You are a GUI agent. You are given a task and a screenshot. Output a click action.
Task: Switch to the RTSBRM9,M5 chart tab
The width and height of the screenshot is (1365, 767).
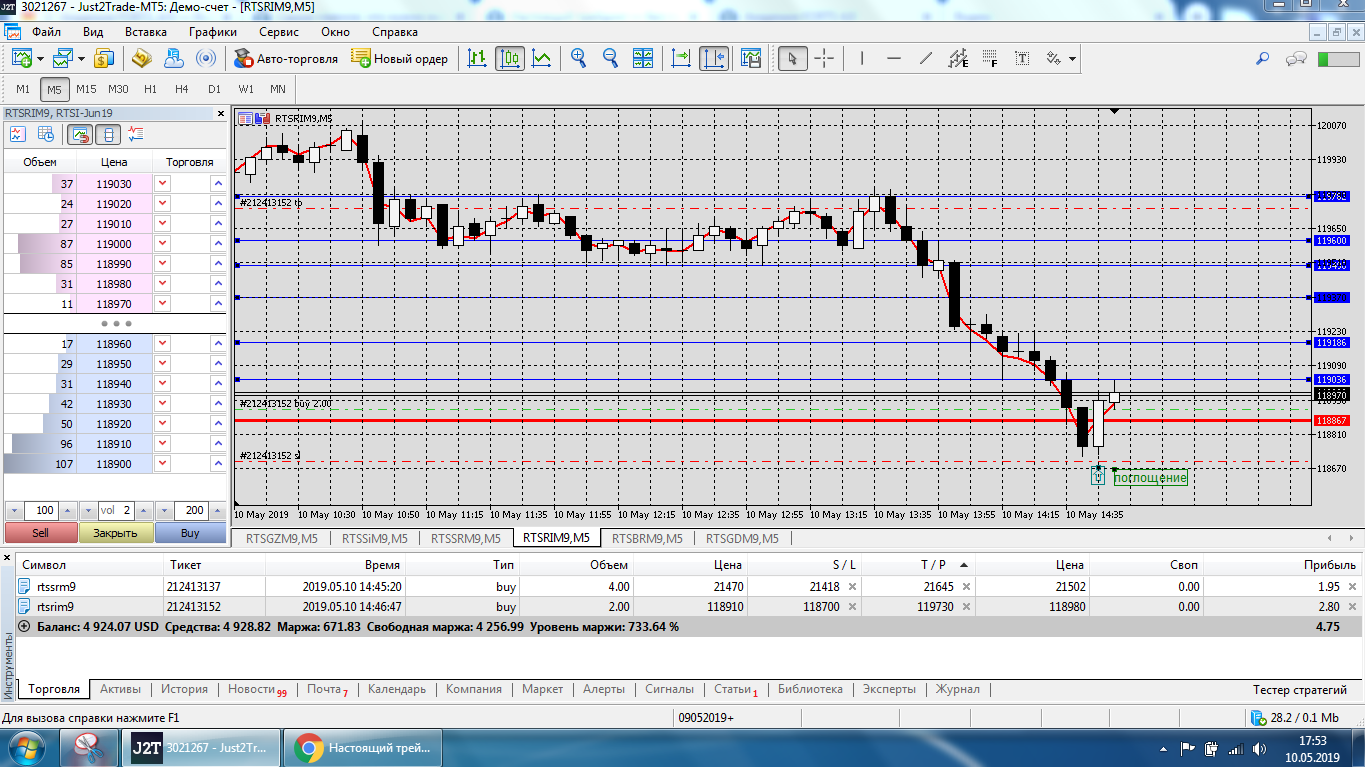647,538
